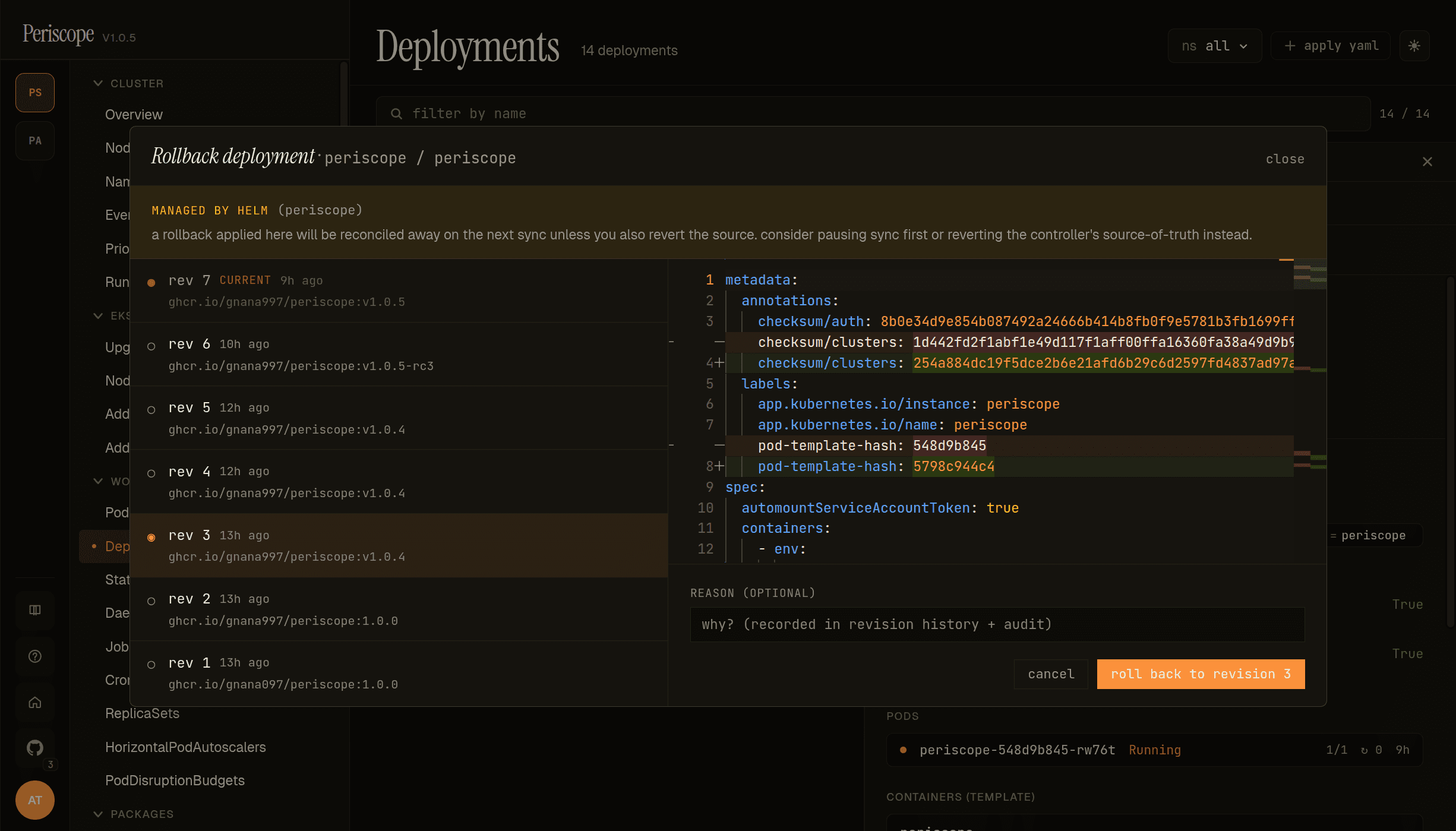This screenshot has width=1456, height=831.
Task: Collapse the CLUSTER section
Action: [128, 83]
